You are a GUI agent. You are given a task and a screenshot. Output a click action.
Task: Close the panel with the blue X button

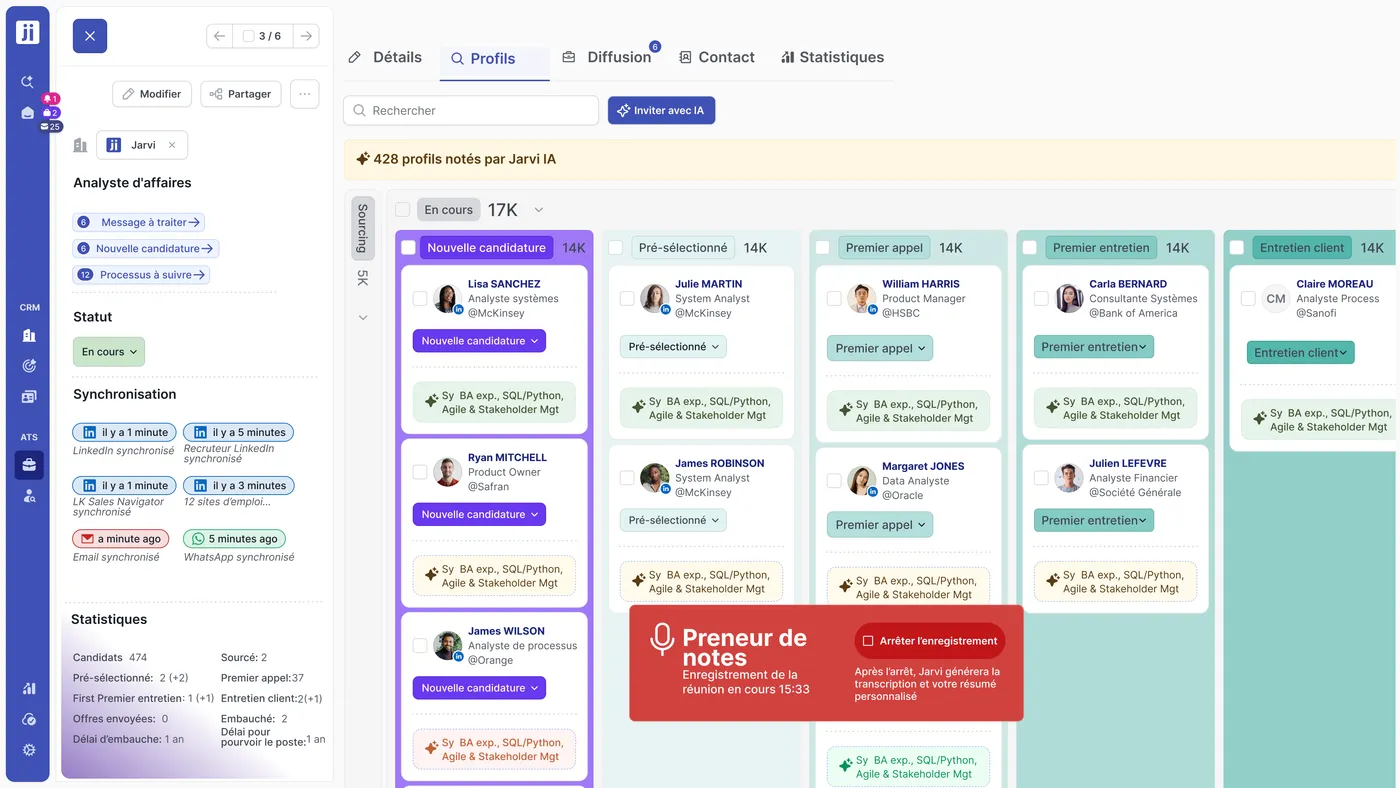[90, 36]
